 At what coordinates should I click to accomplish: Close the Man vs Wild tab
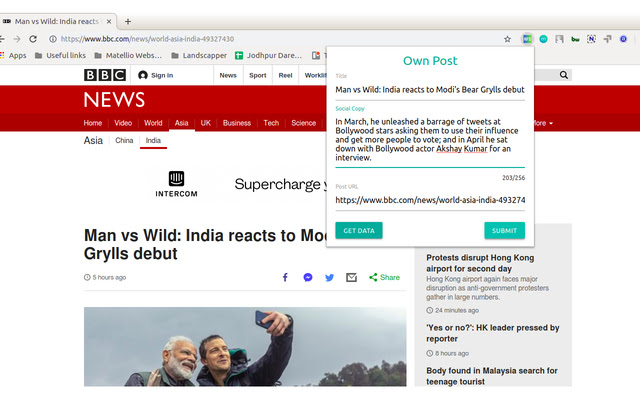[x=109, y=21]
